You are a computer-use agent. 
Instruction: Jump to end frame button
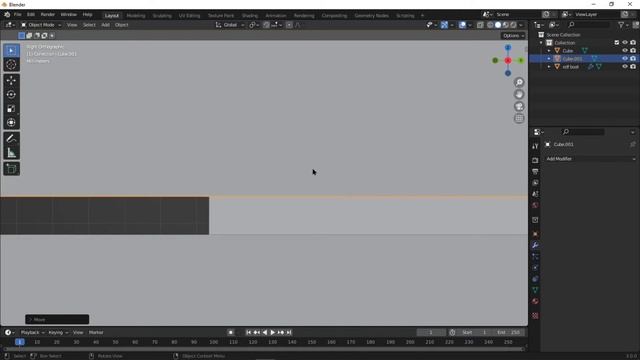289,333
